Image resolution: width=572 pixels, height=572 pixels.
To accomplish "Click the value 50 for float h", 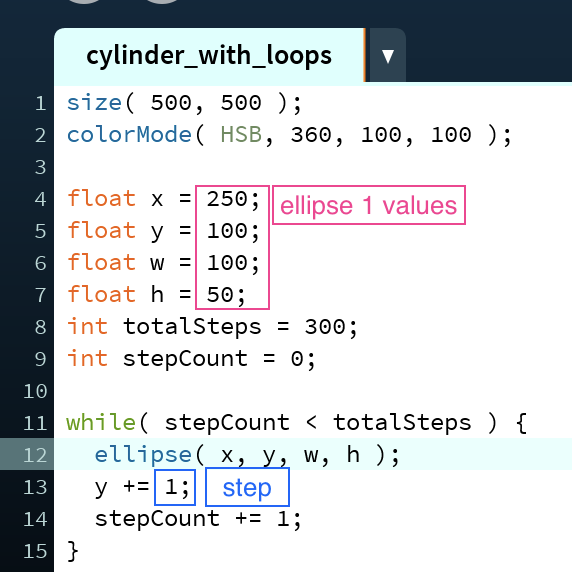I will pos(220,295).
